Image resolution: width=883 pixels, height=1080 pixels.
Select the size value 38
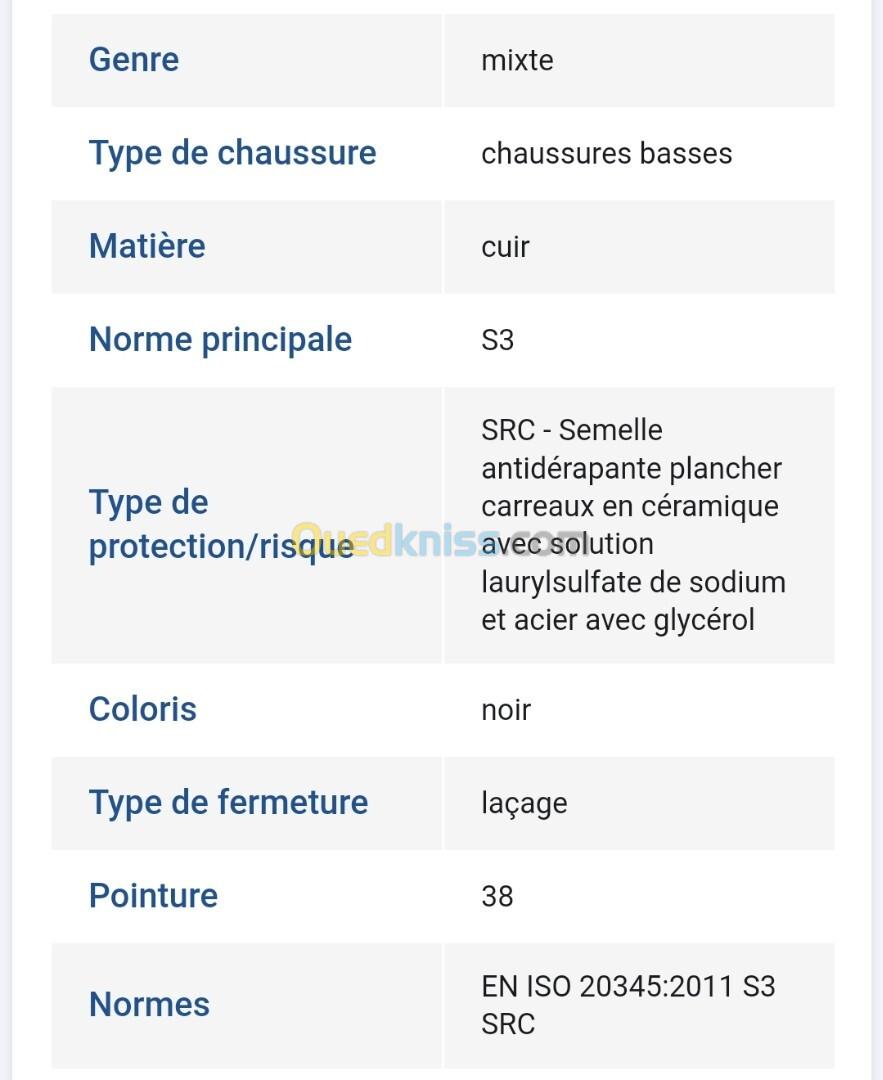coord(497,896)
